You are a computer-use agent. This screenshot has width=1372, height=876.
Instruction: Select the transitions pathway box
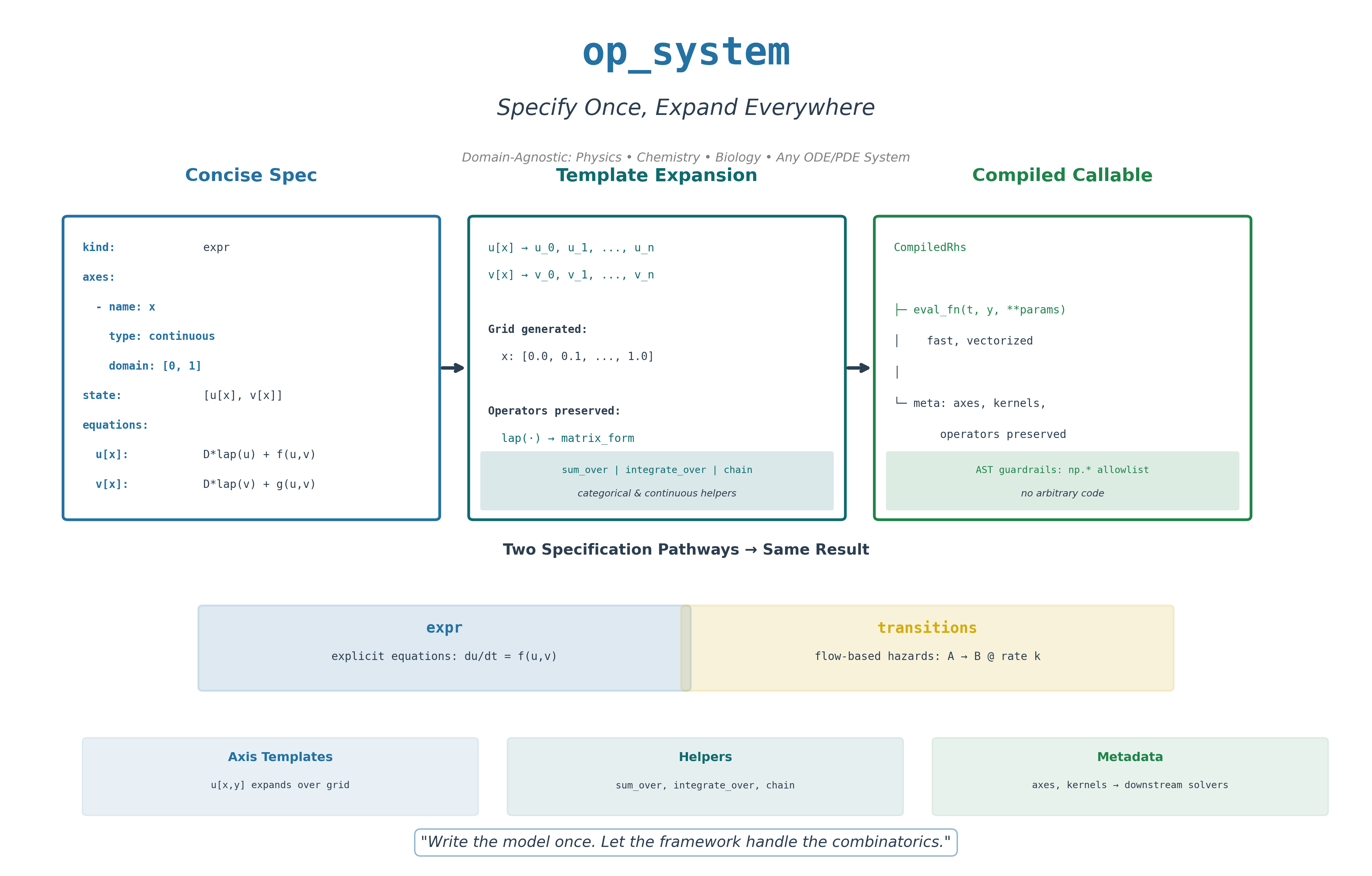(927, 648)
